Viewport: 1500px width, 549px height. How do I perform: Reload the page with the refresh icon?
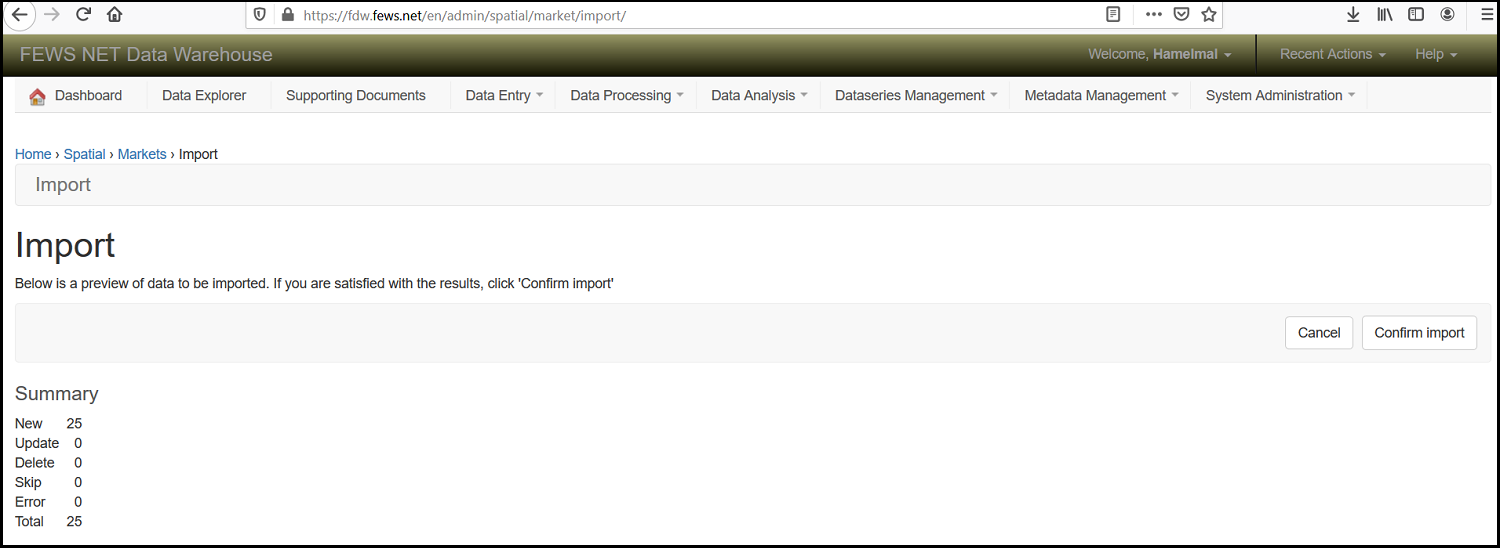pos(83,15)
